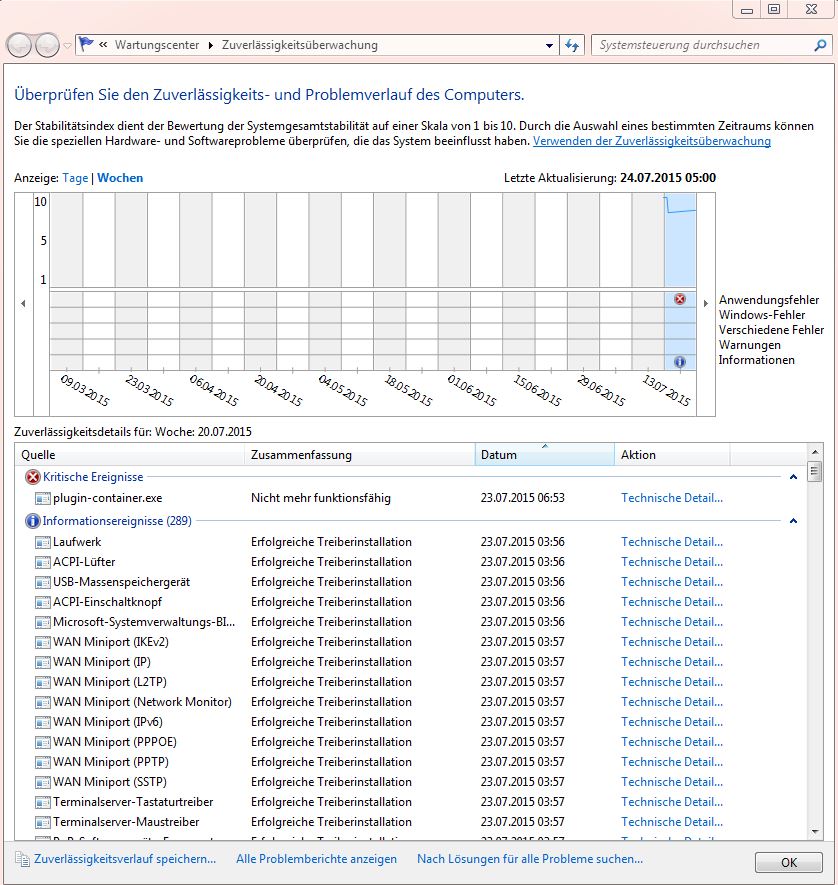Select the WAN Miniport (PPTP) row
The width and height of the screenshot is (838, 885).
[411, 763]
